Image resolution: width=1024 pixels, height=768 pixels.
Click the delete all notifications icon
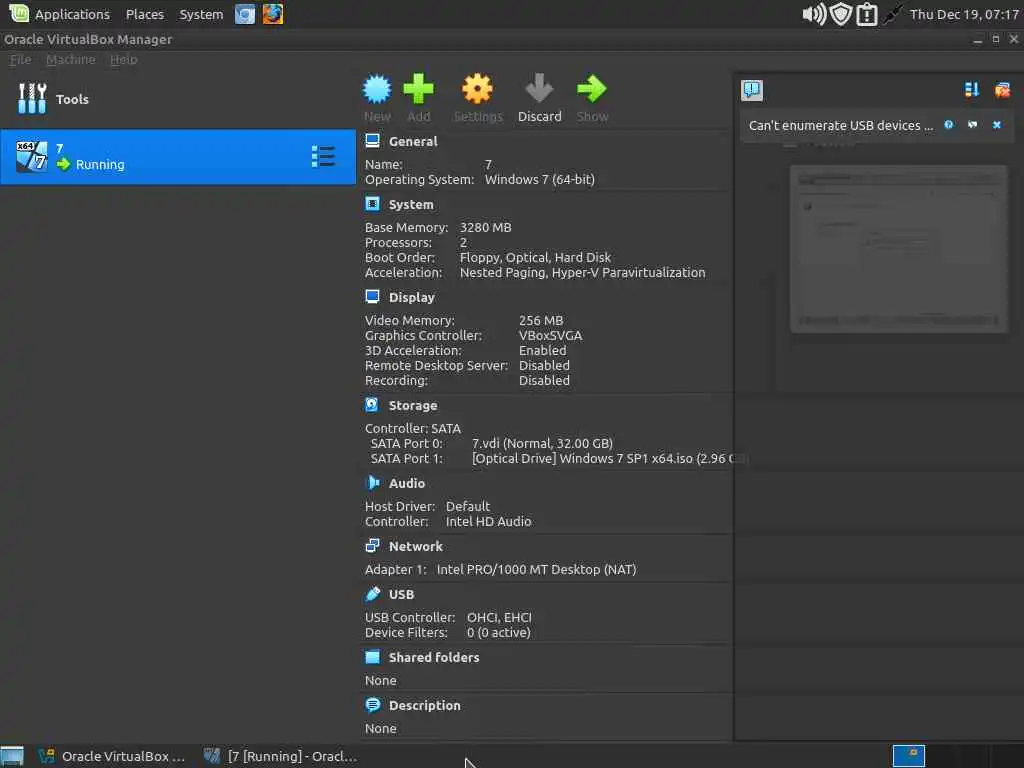click(1002, 89)
